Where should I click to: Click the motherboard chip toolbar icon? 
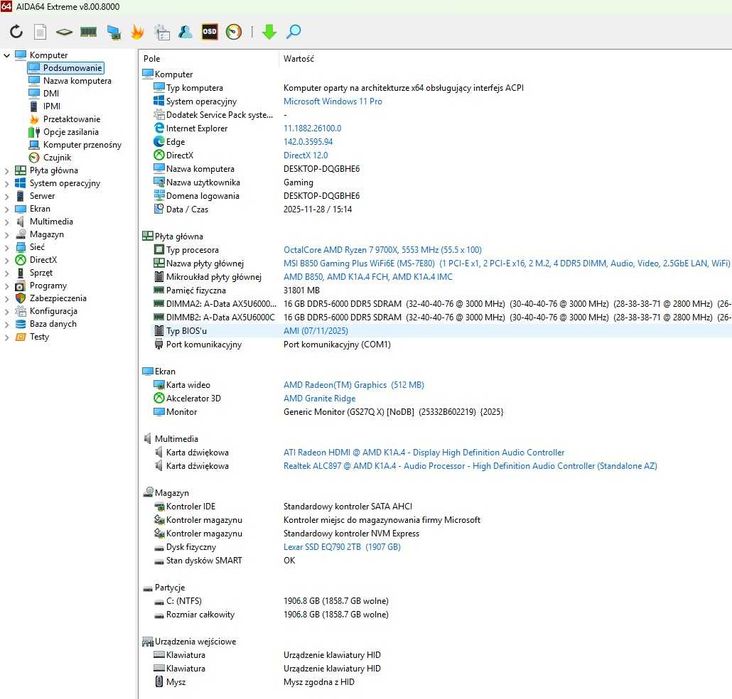[x=64, y=32]
